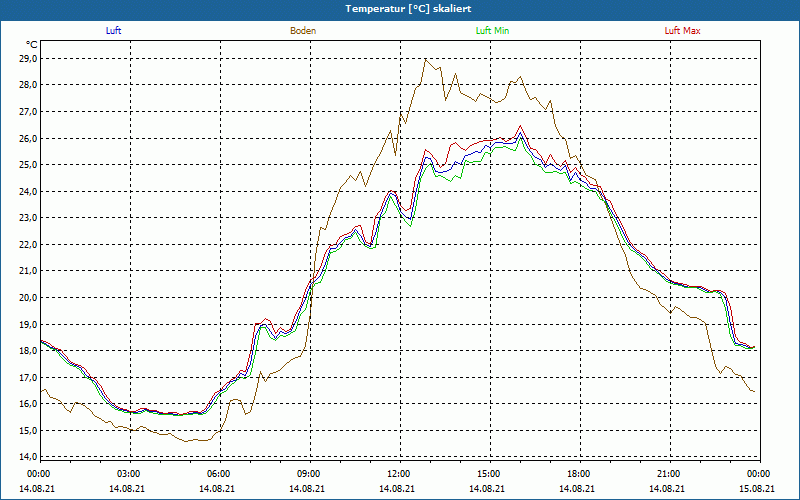The width and height of the screenshot is (800, 500).
Task: Click the 22,0 y-axis value
Action: [x=29, y=244]
